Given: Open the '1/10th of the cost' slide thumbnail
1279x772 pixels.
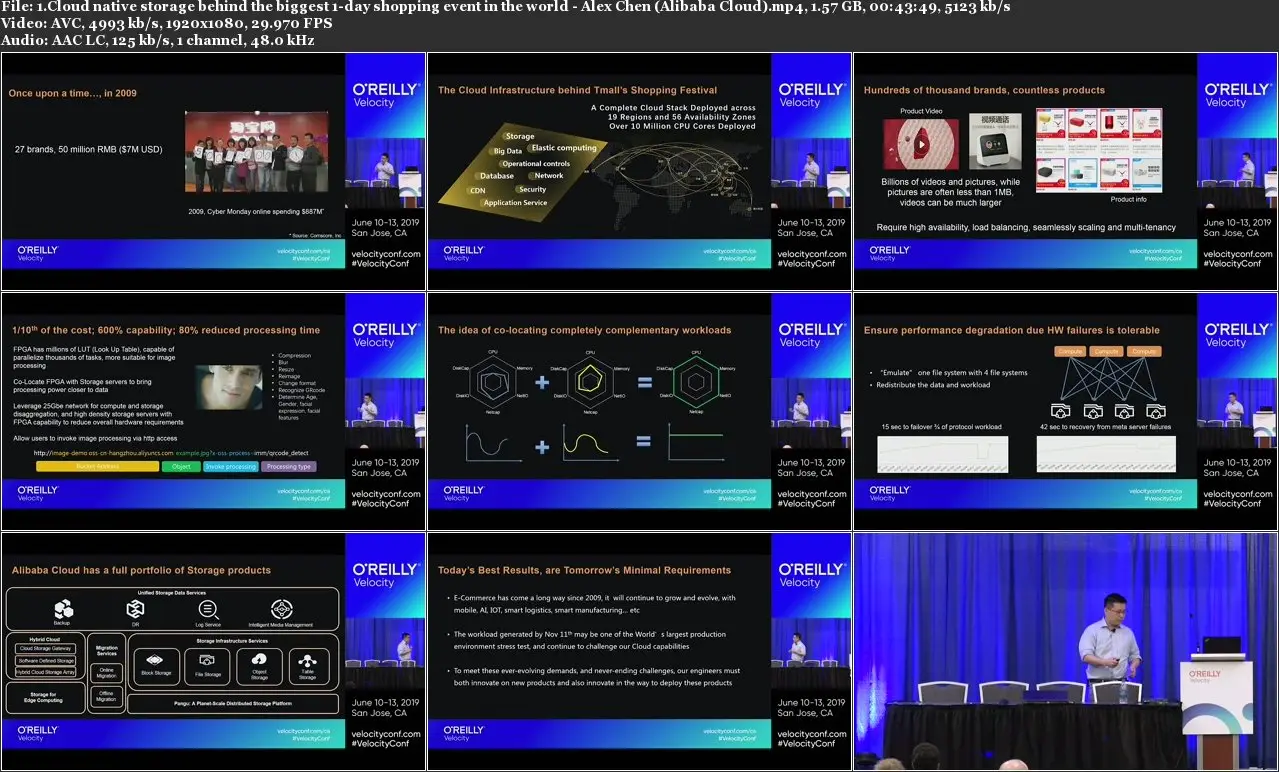Looking at the screenshot, I should pyautogui.click(x=213, y=411).
